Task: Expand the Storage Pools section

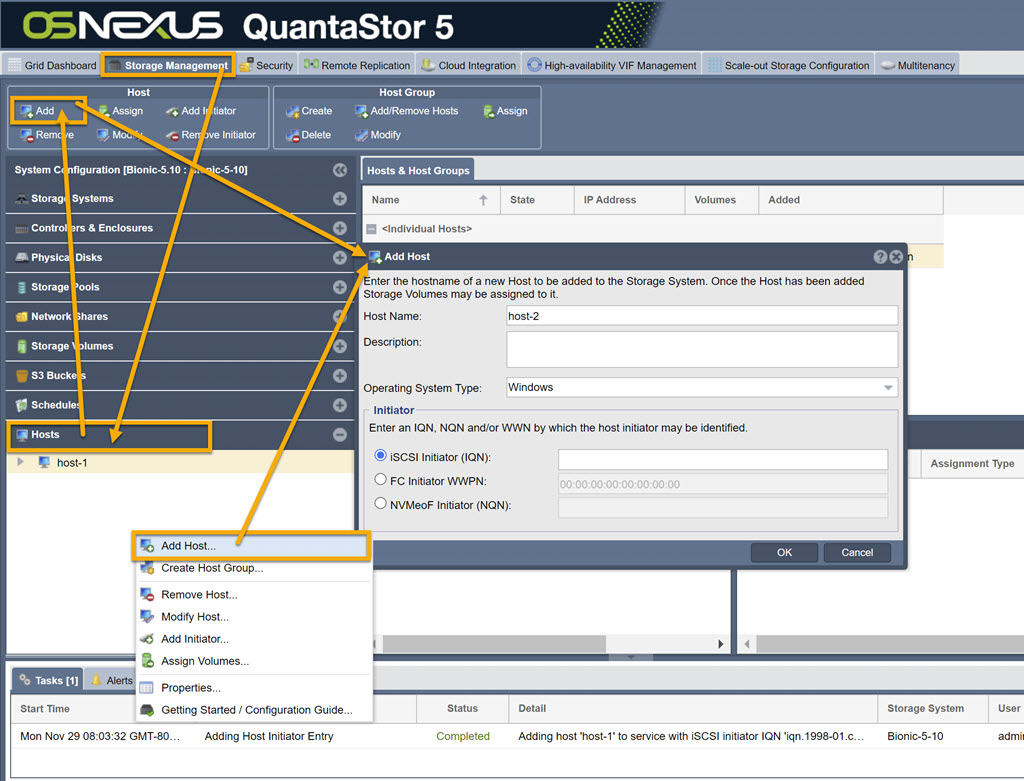Action: click(340, 287)
